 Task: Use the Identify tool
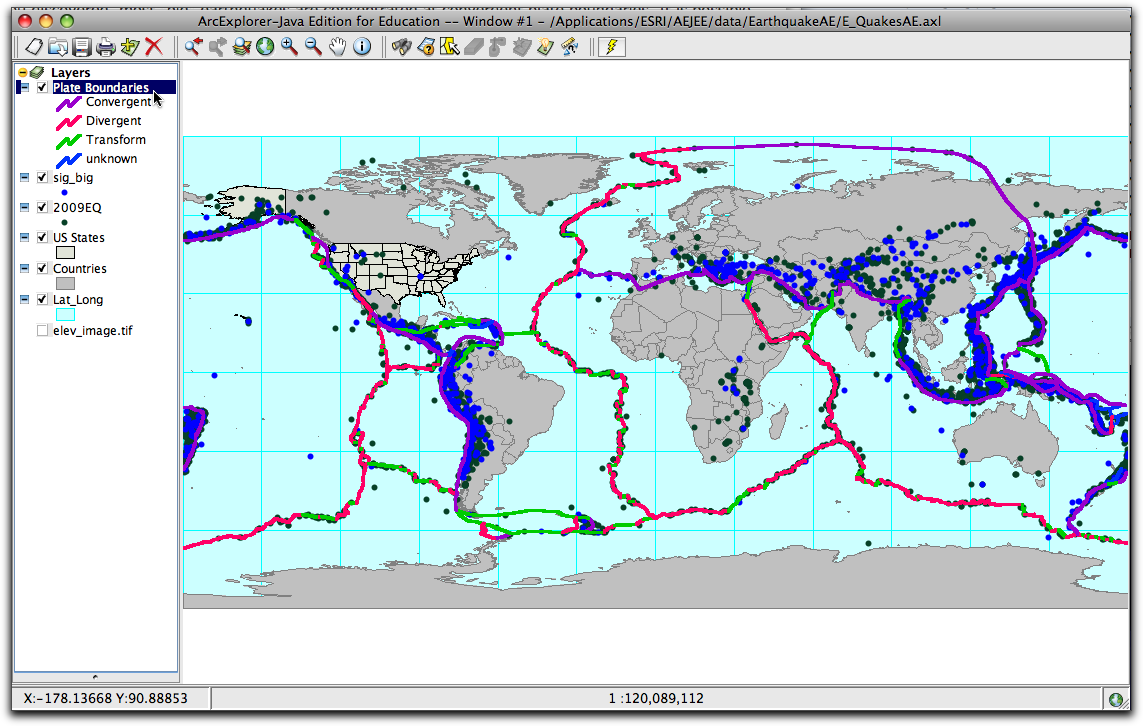click(361, 47)
